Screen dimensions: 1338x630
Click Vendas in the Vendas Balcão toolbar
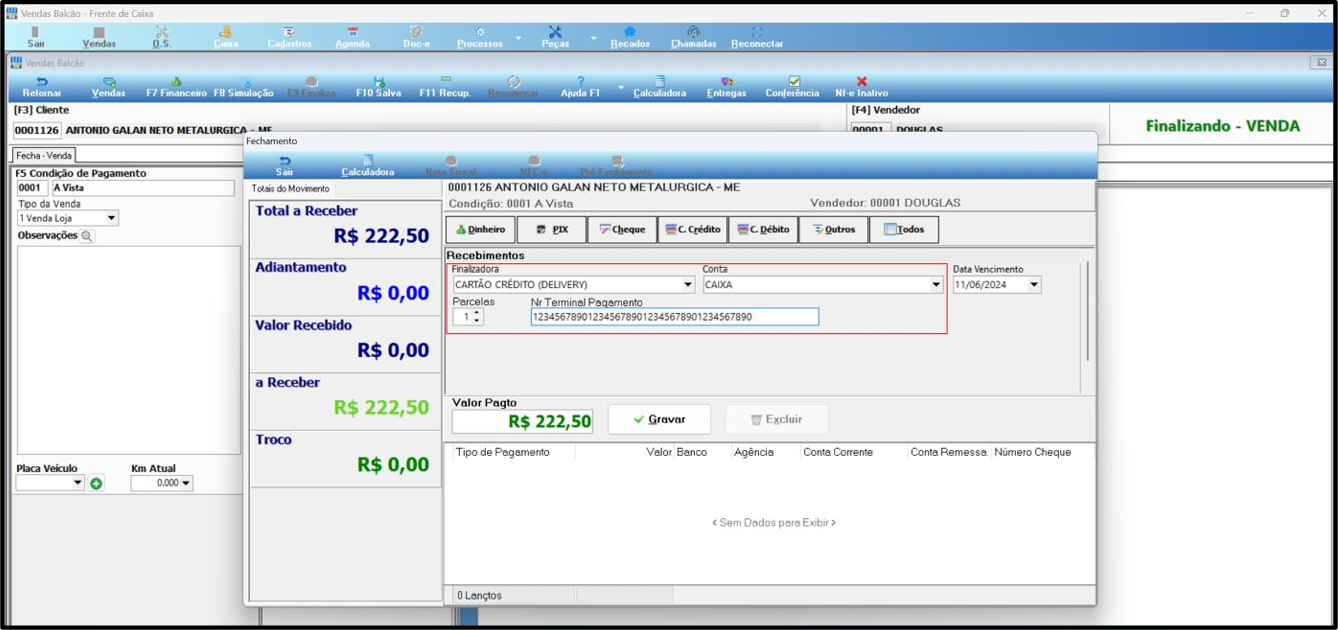(x=108, y=87)
